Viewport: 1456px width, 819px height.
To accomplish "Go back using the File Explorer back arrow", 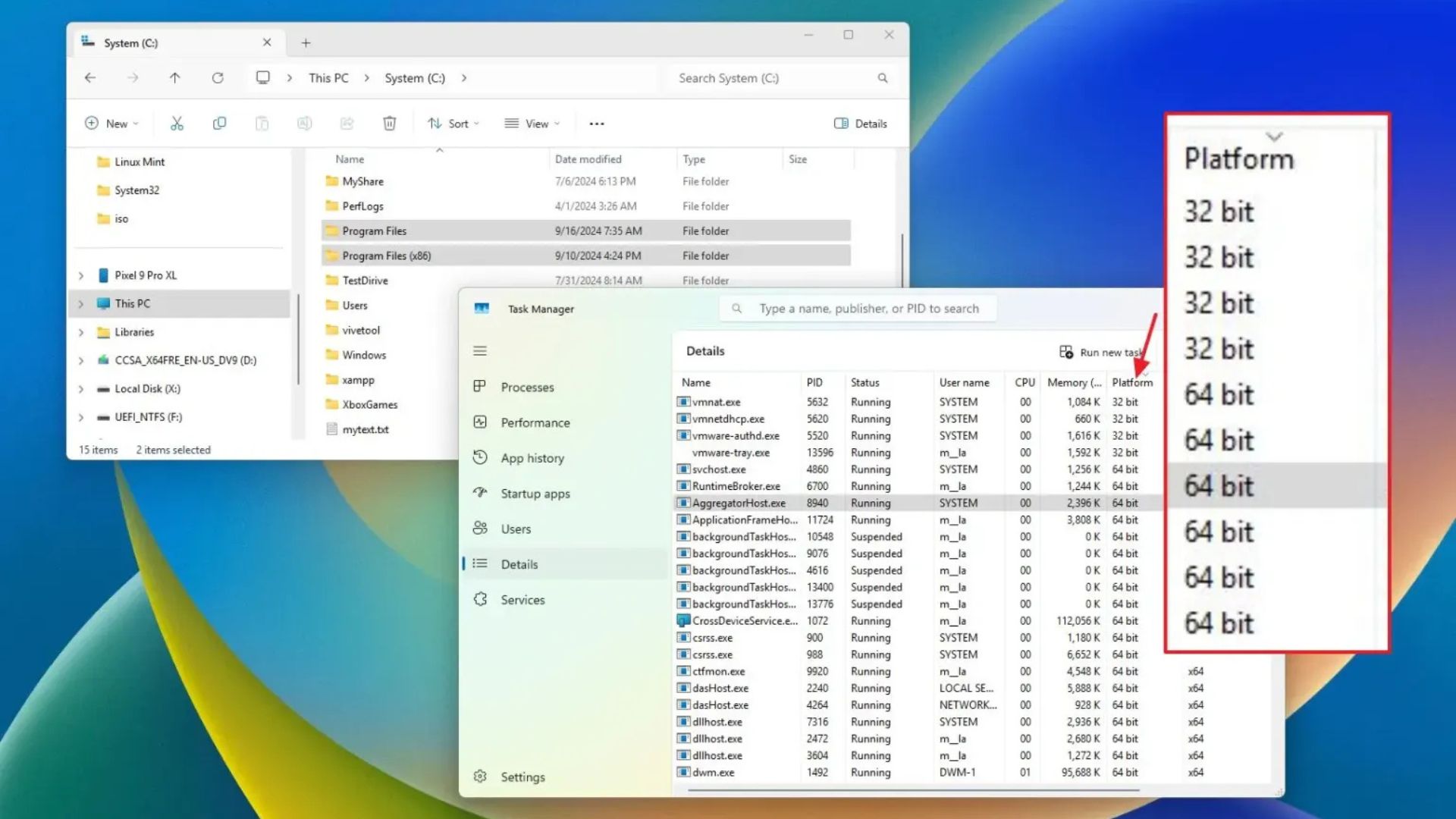I will click(90, 77).
